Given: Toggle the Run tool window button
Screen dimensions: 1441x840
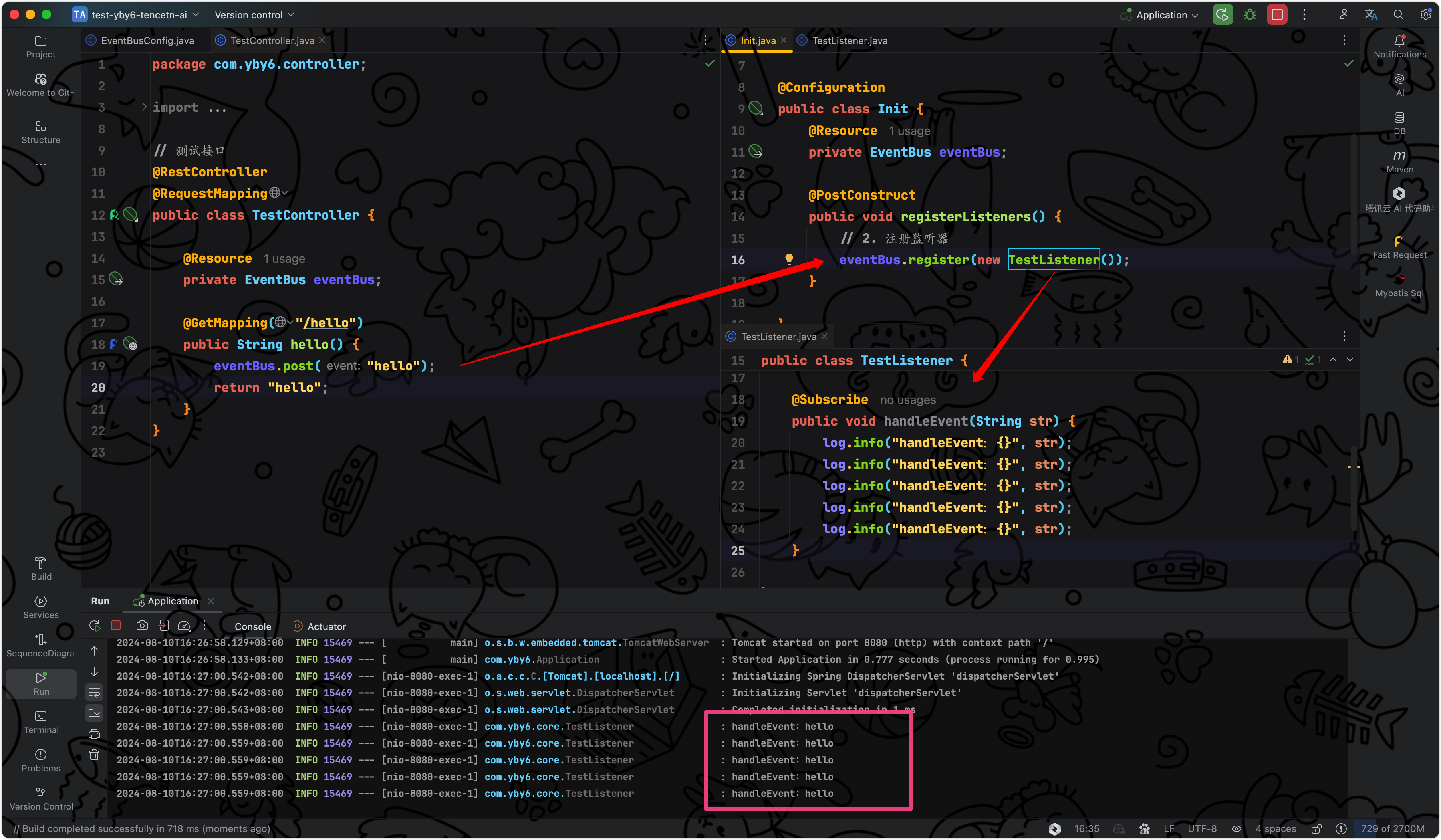Looking at the screenshot, I should [x=41, y=684].
